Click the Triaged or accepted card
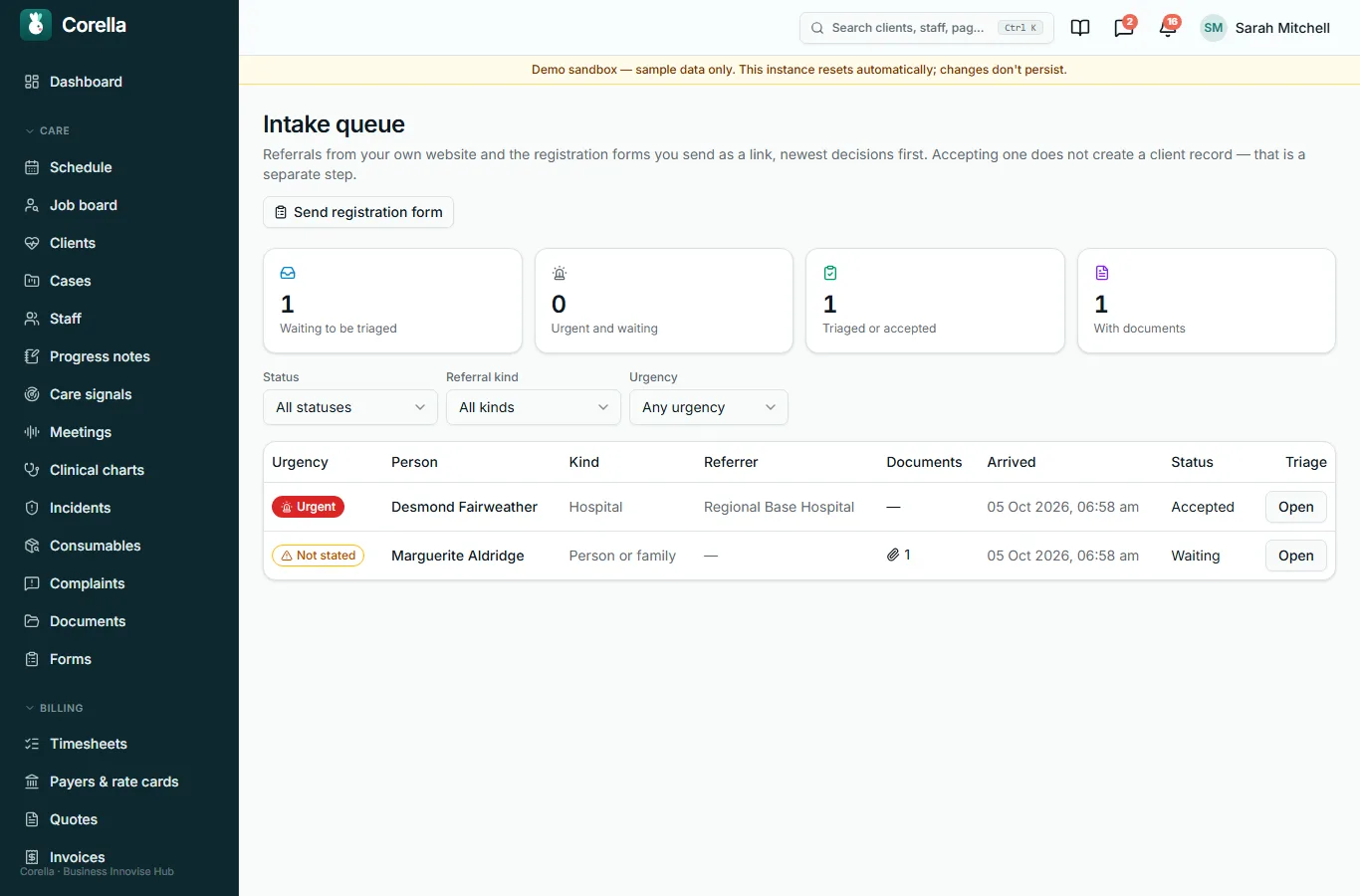This screenshot has height=896, width=1360. coord(935,301)
